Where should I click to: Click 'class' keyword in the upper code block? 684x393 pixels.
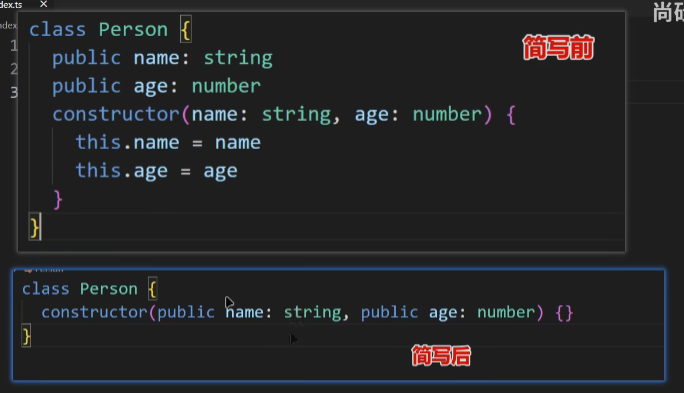pos(57,30)
